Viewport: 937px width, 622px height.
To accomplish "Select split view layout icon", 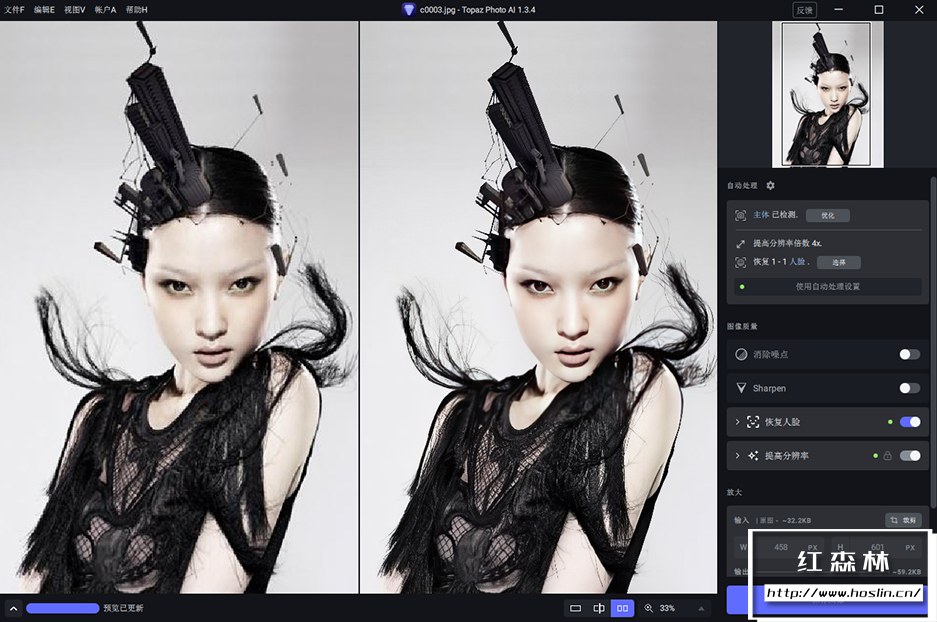I will click(599, 608).
